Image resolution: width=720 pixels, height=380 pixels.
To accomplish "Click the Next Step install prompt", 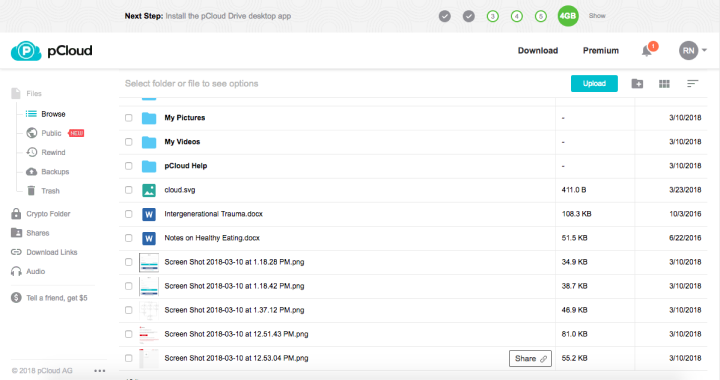I will pyautogui.click(x=208, y=16).
